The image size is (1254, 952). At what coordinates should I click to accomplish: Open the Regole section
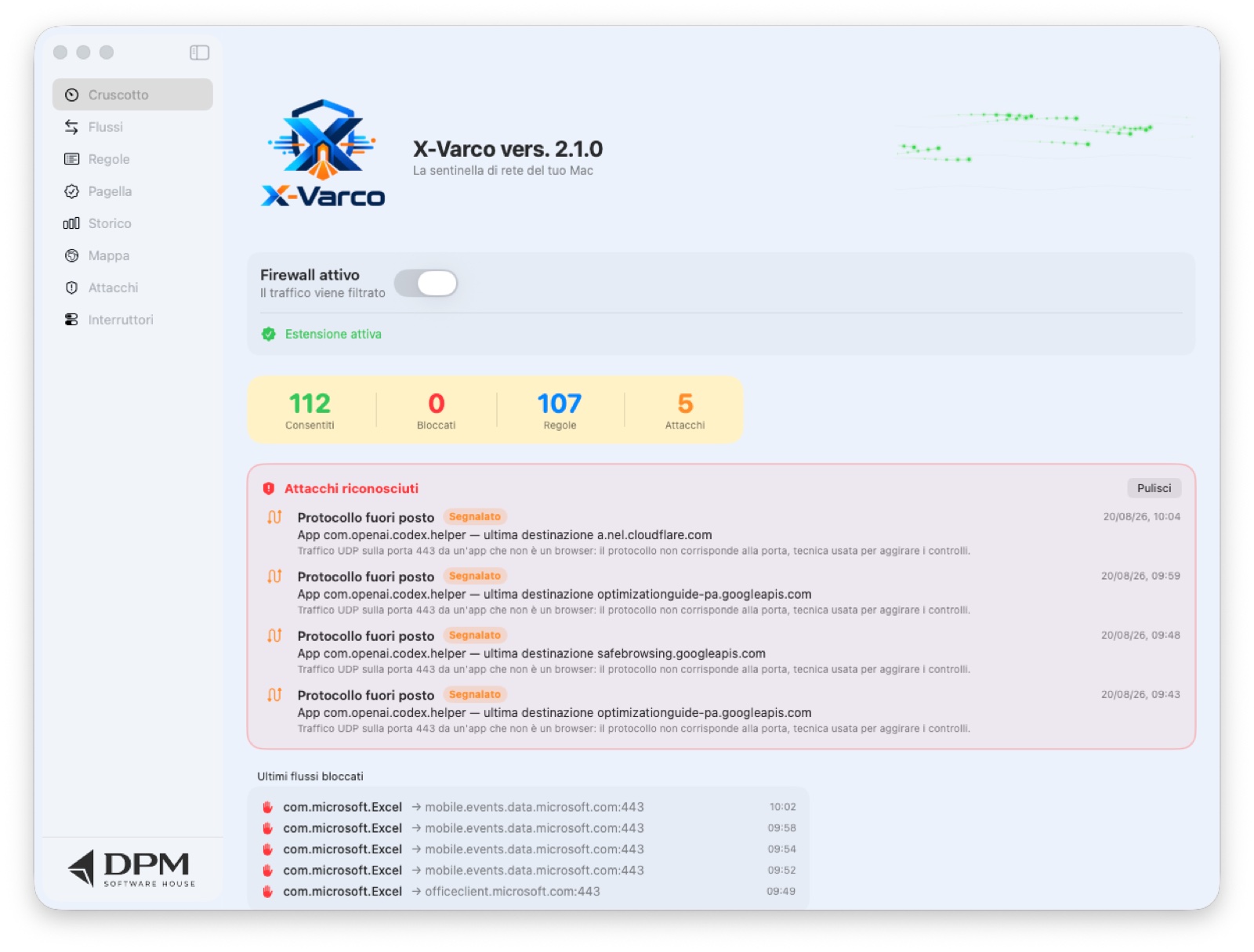coord(132,159)
